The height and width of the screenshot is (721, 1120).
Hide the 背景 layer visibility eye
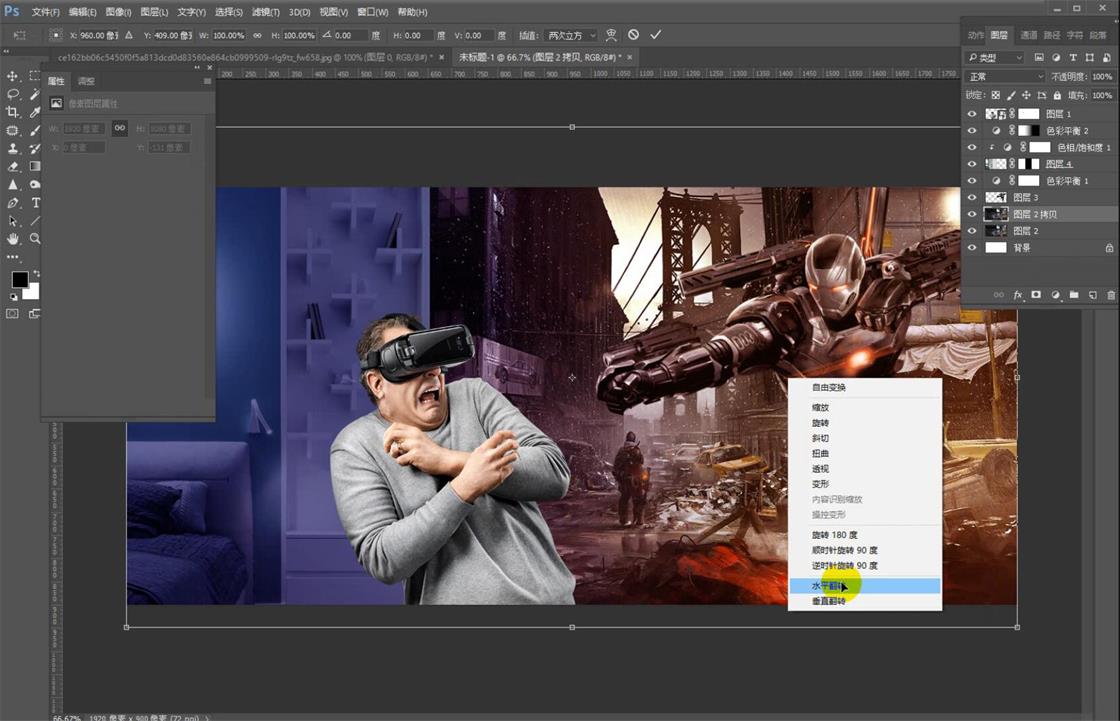pyautogui.click(x=972, y=248)
